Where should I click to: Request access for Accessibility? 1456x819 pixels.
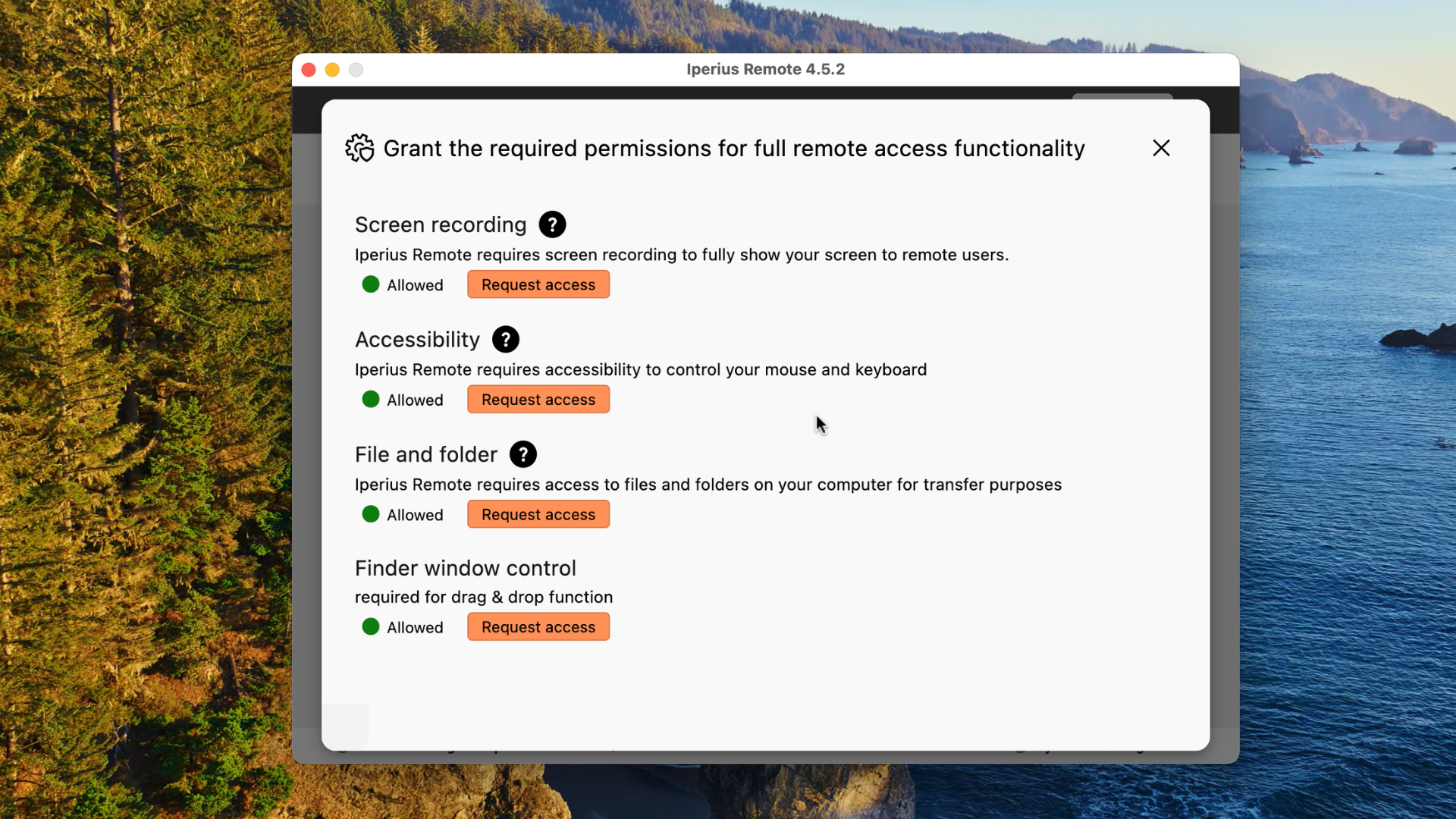(538, 399)
